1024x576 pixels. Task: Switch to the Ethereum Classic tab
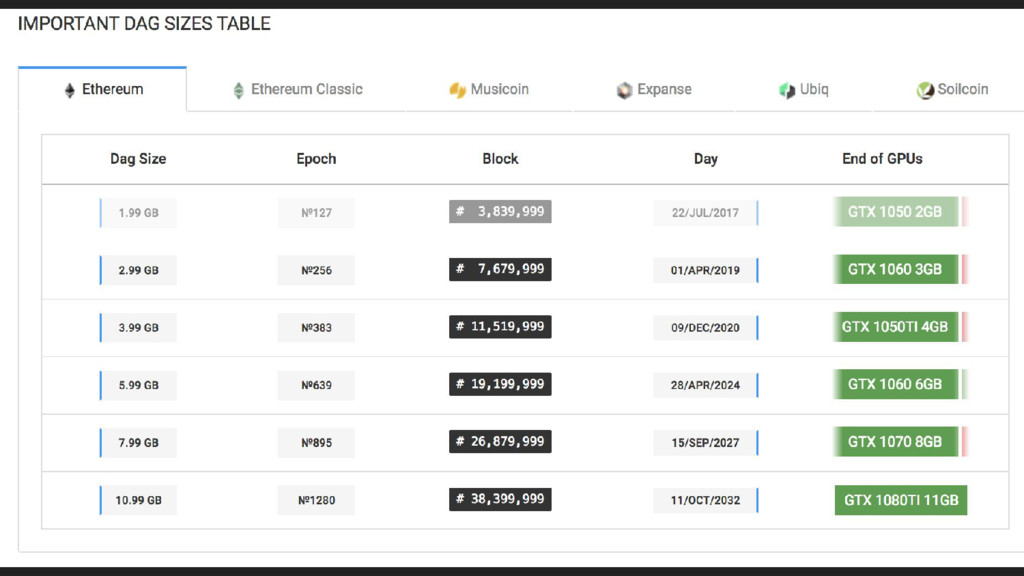tap(298, 89)
